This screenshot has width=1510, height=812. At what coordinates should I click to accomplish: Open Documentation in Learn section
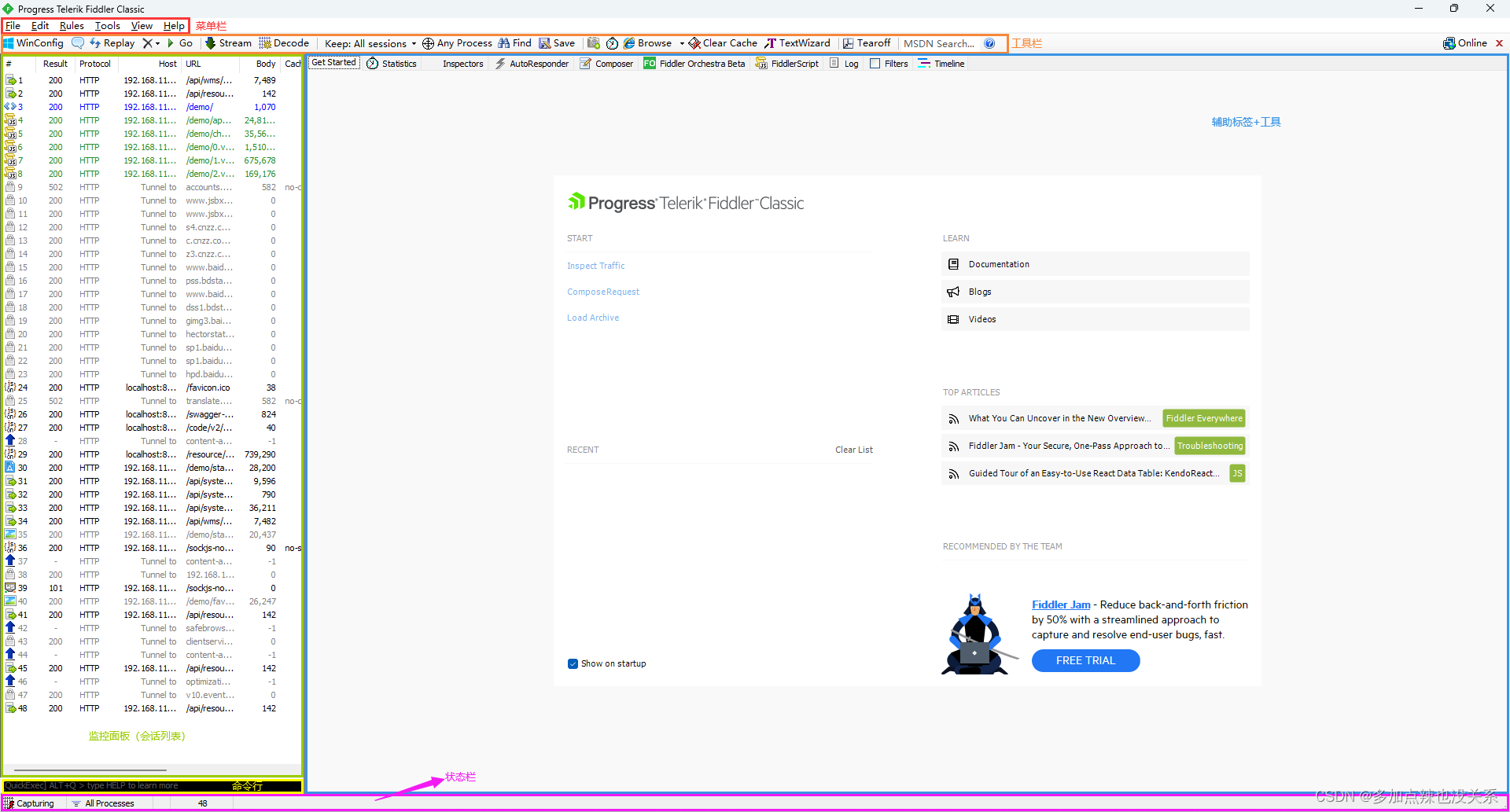coord(1096,264)
